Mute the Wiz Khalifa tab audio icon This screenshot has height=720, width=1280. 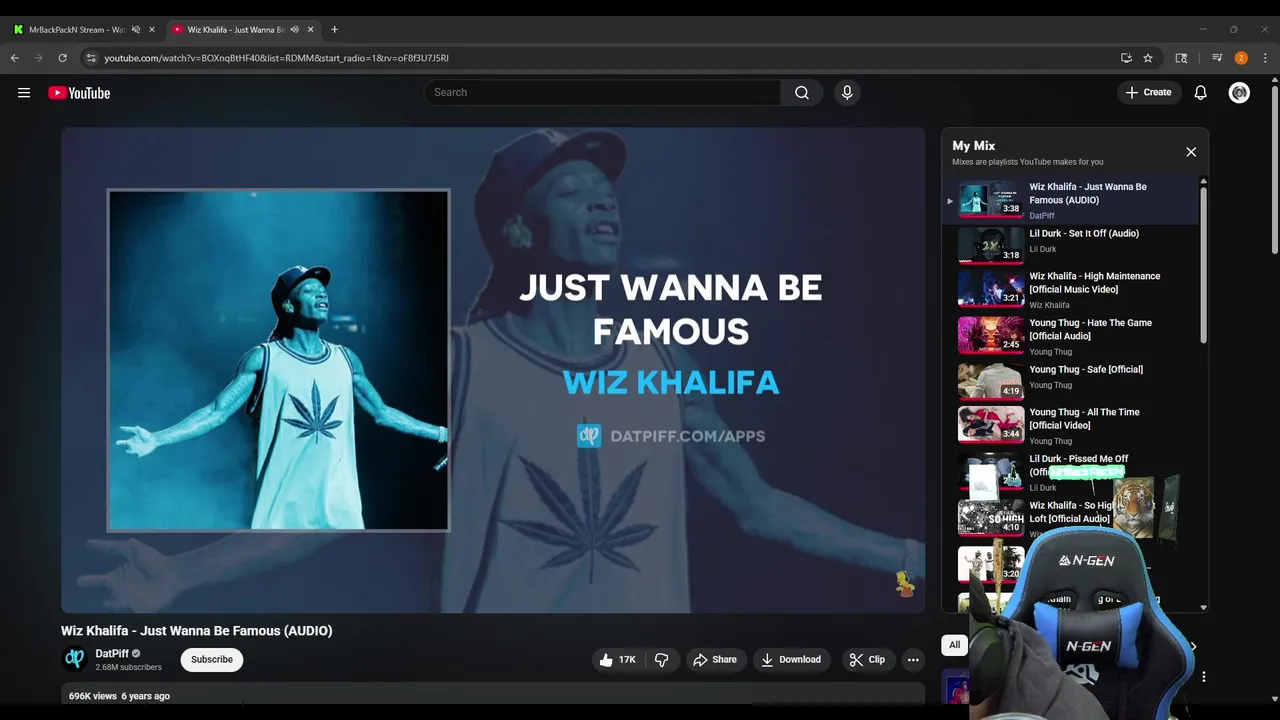pyautogui.click(x=294, y=30)
